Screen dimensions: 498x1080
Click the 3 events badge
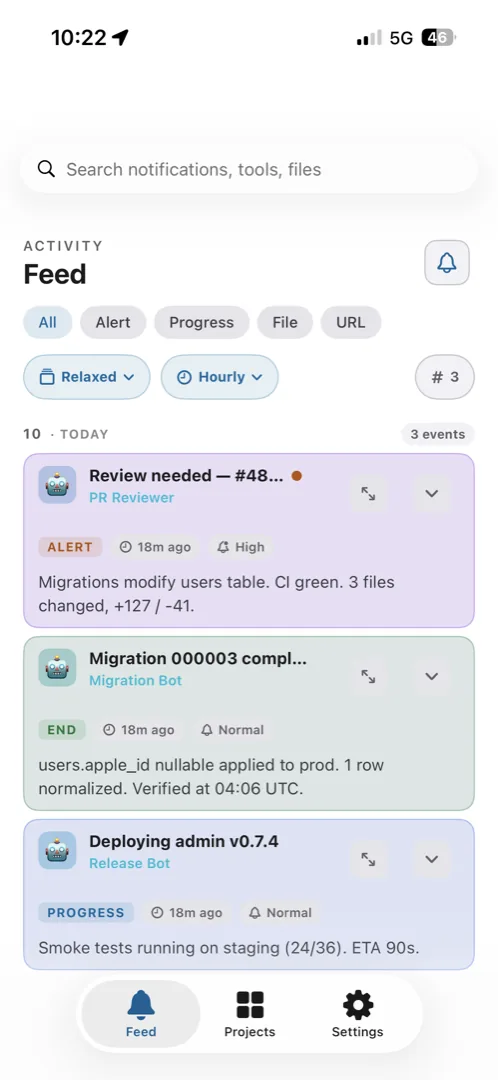(438, 434)
